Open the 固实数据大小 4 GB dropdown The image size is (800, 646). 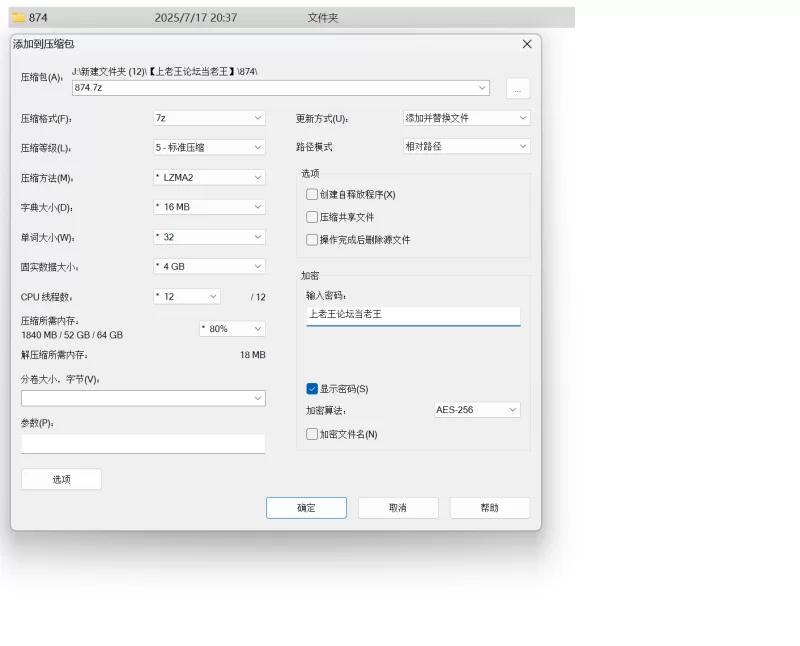click(x=209, y=266)
